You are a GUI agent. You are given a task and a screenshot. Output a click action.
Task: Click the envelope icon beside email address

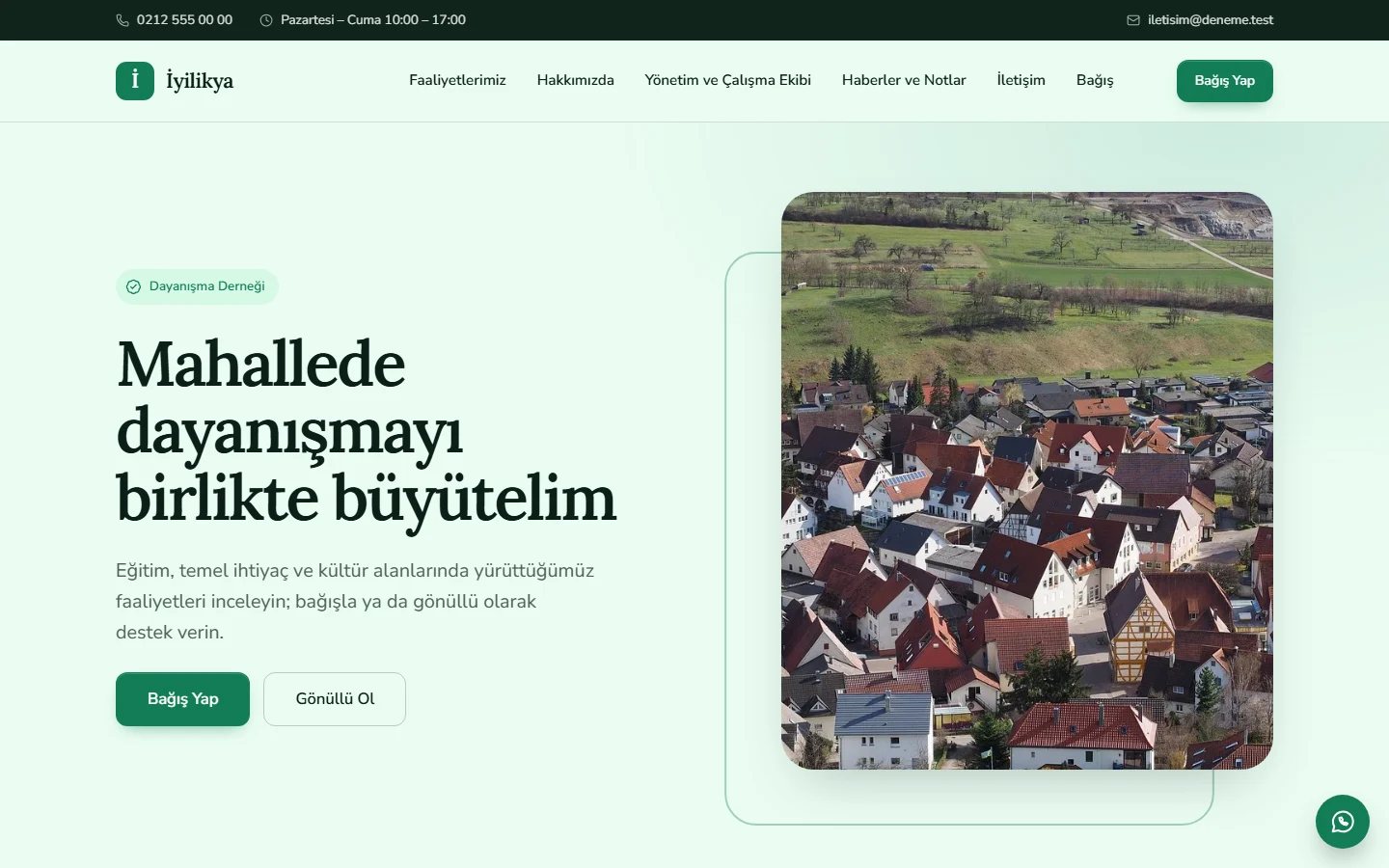click(x=1133, y=20)
